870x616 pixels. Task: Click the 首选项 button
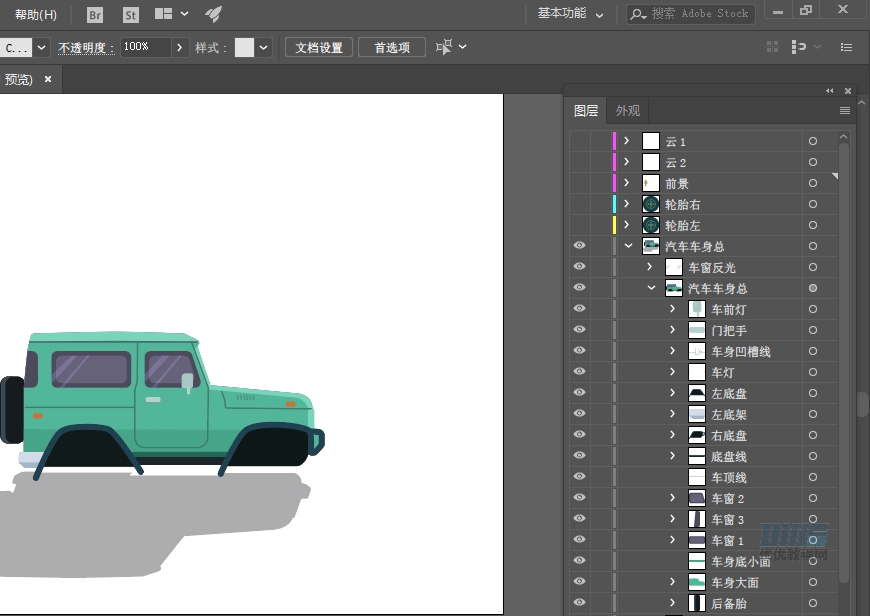click(392, 48)
